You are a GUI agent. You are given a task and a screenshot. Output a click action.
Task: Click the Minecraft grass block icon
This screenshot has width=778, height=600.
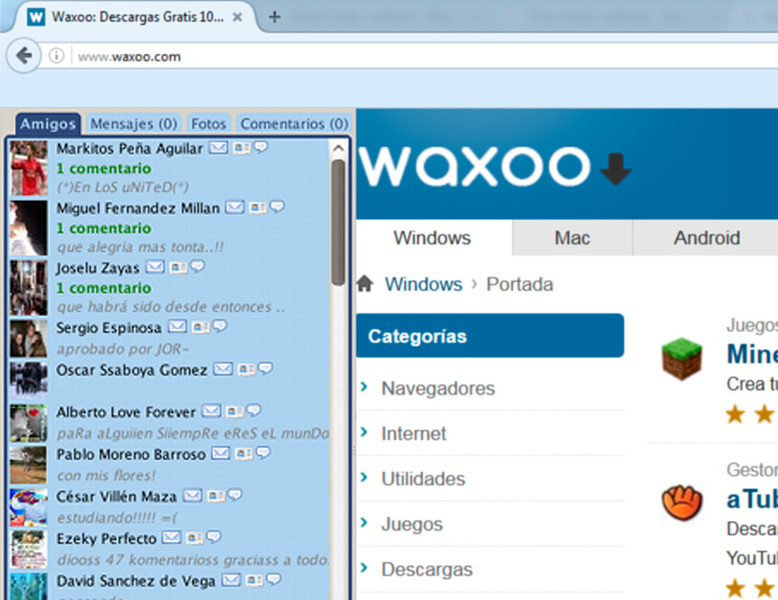click(x=682, y=358)
